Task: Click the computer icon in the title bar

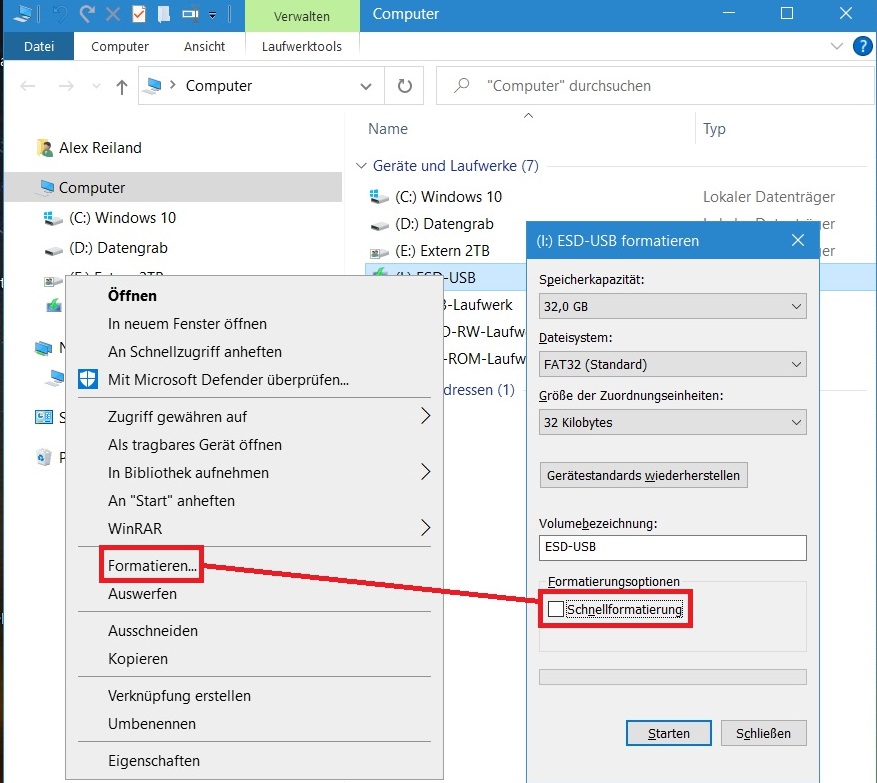Action: (22, 13)
